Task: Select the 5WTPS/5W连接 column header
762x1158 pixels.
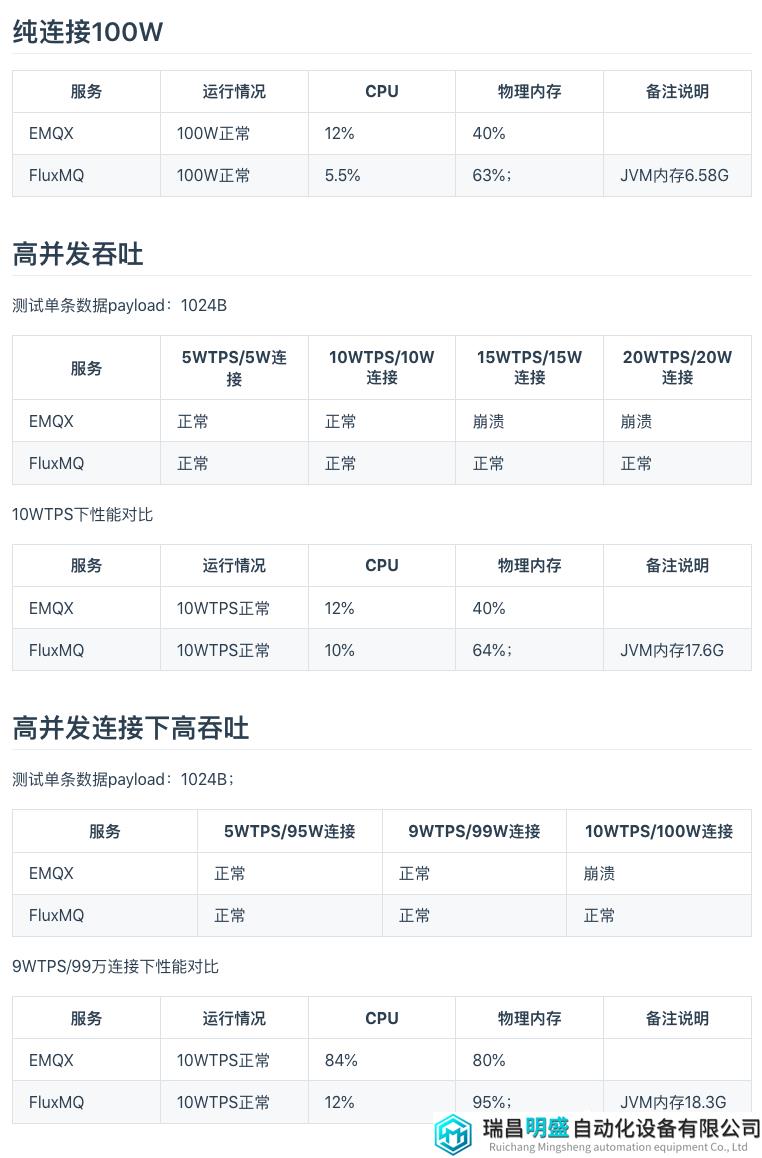Action: (x=234, y=368)
